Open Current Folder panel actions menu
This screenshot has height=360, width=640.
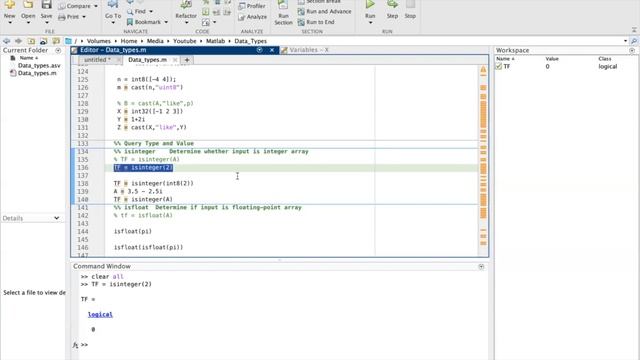click(58, 51)
